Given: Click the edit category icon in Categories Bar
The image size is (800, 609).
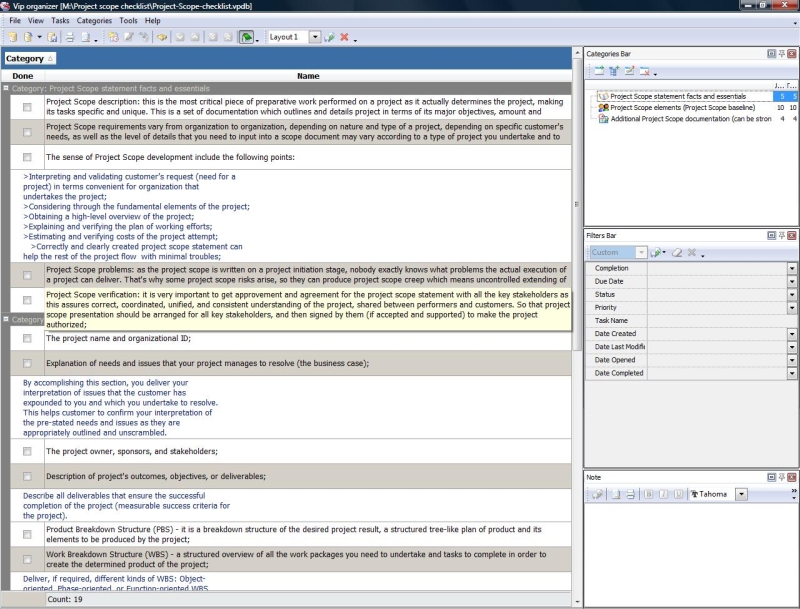Looking at the screenshot, I should click(x=630, y=71).
